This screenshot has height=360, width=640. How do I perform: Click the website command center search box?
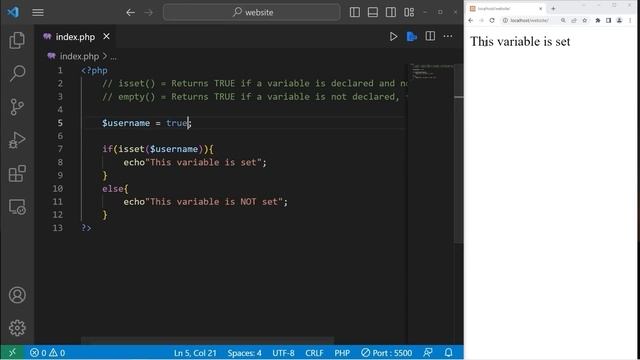pyautogui.click(x=251, y=12)
